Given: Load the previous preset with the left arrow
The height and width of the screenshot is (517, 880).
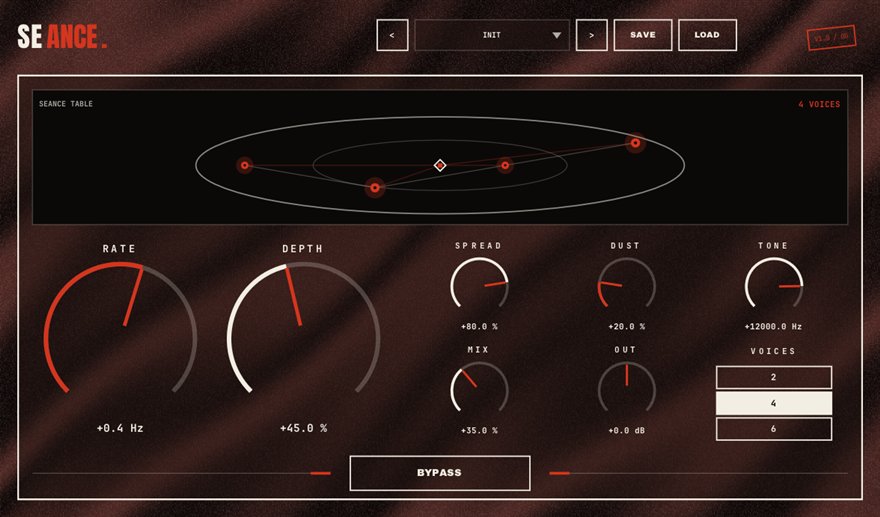Looking at the screenshot, I should pyautogui.click(x=392, y=35).
